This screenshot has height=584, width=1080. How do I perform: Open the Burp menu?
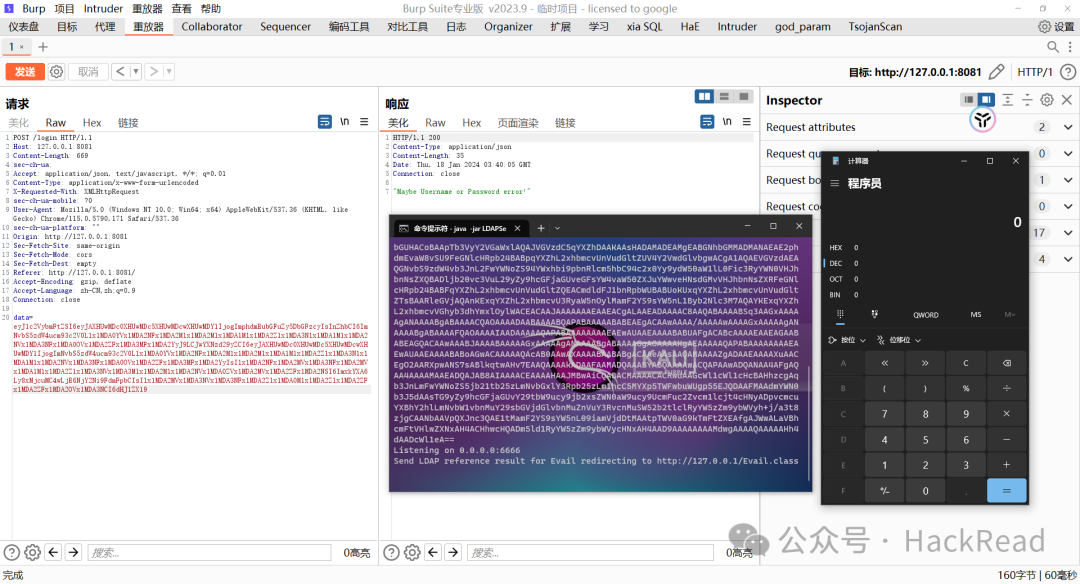34,8
